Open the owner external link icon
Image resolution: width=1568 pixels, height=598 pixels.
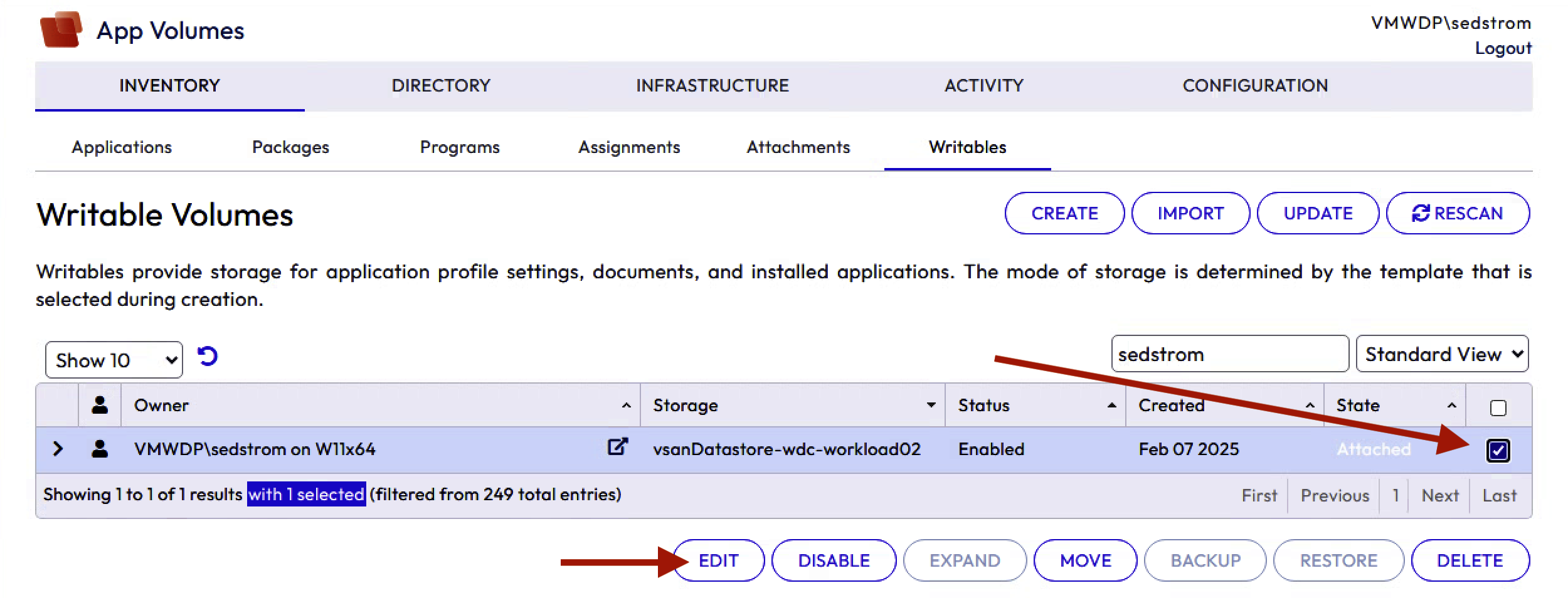click(617, 447)
